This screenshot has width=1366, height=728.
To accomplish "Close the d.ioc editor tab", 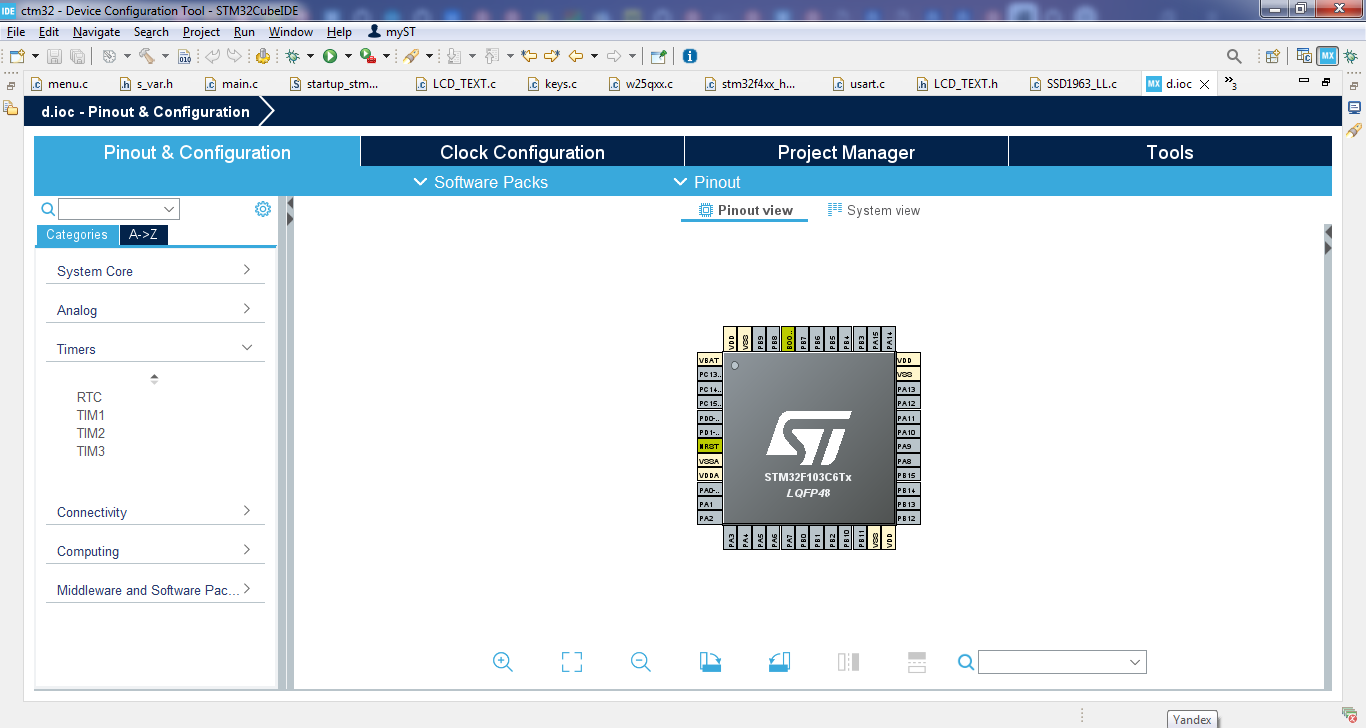I will click(1204, 84).
